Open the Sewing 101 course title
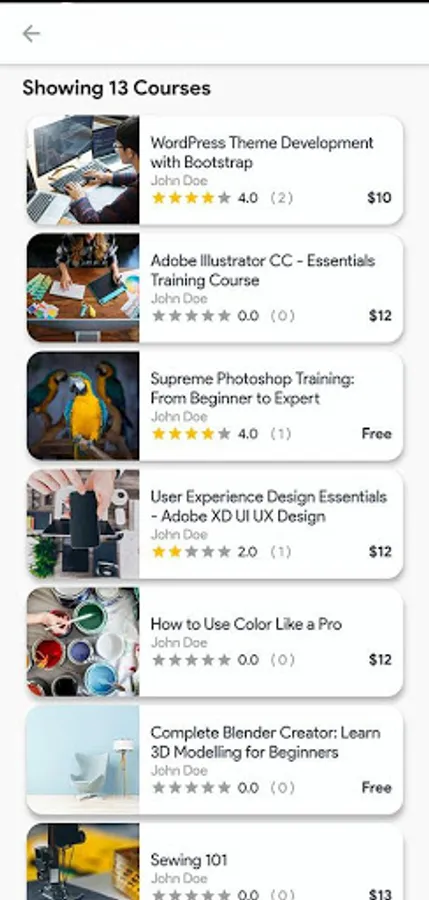This screenshot has height=900, width=429. (189, 860)
